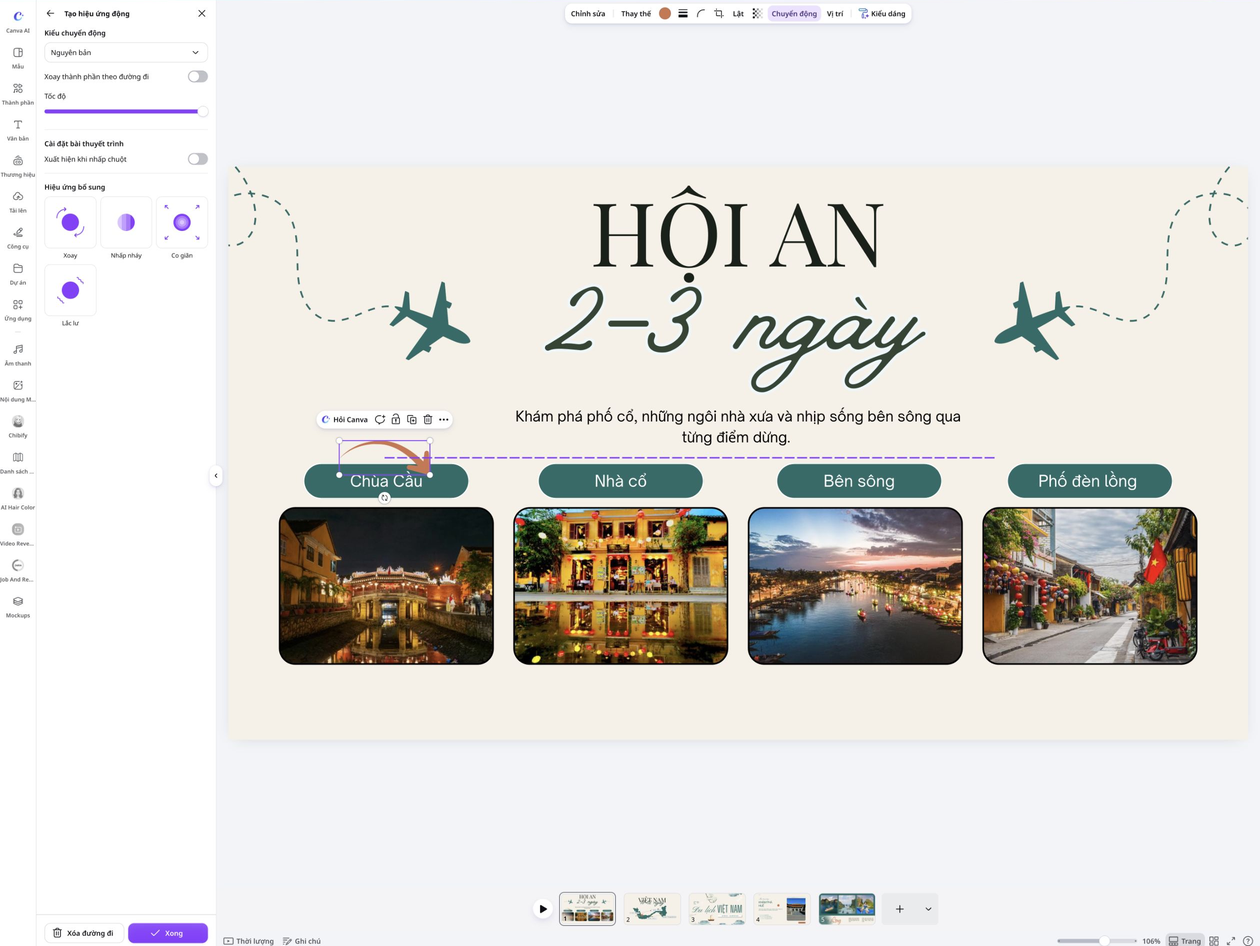Open the Ứng dụng apps panel

point(18,309)
